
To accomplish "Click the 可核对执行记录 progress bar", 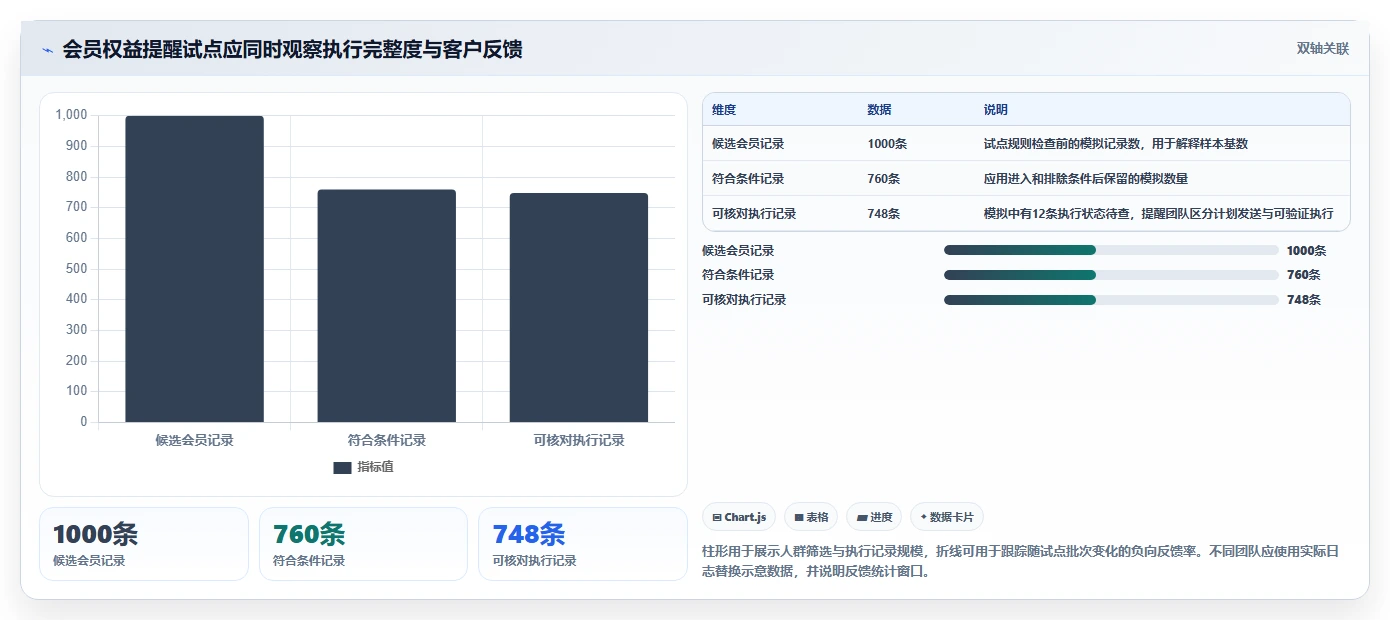I will [x=1111, y=300].
